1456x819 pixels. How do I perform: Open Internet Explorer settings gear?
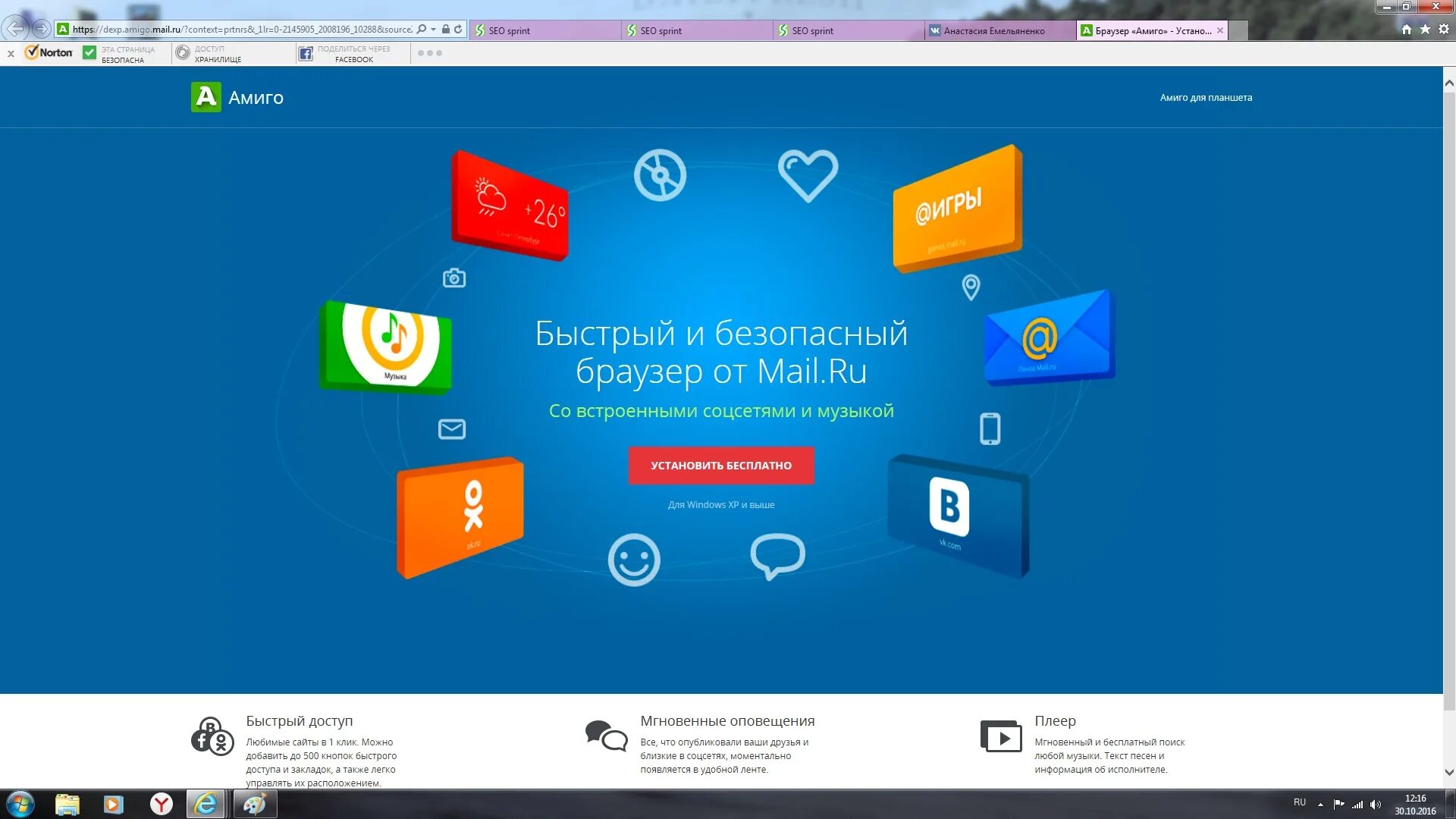click(1443, 30)
